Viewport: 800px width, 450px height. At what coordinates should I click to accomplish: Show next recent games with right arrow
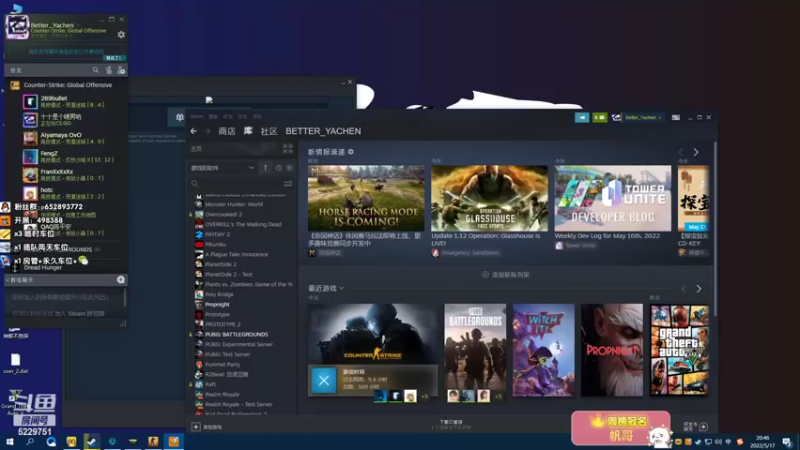[x=698, y=289]
